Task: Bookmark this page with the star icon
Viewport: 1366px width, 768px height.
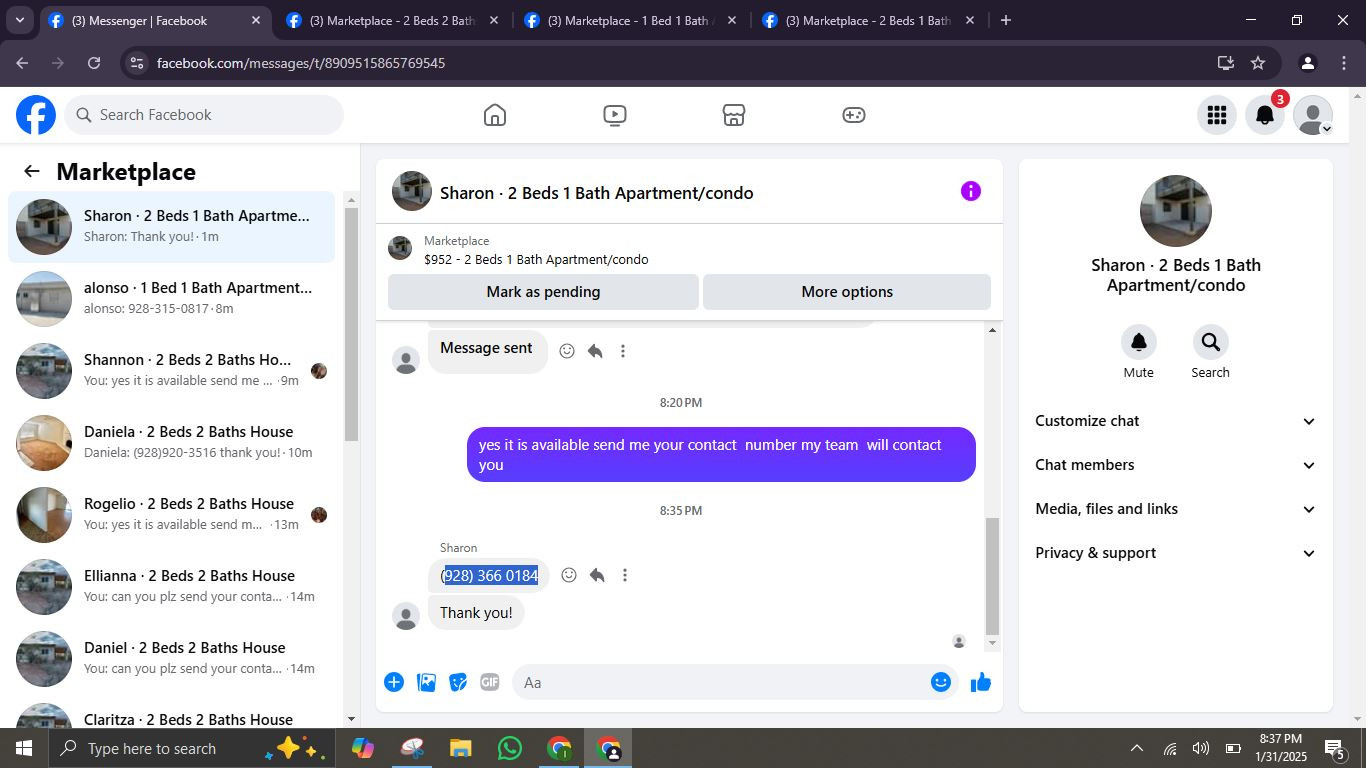Action: (x=1258, y=63)
